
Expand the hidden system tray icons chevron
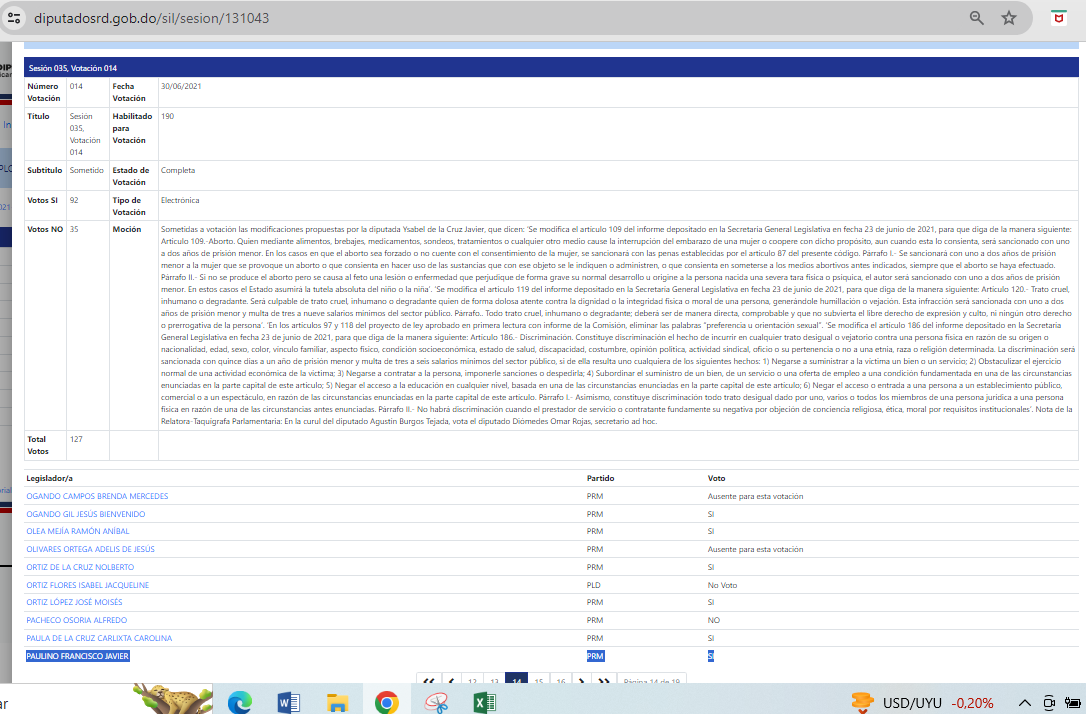tap(1025, 703)
